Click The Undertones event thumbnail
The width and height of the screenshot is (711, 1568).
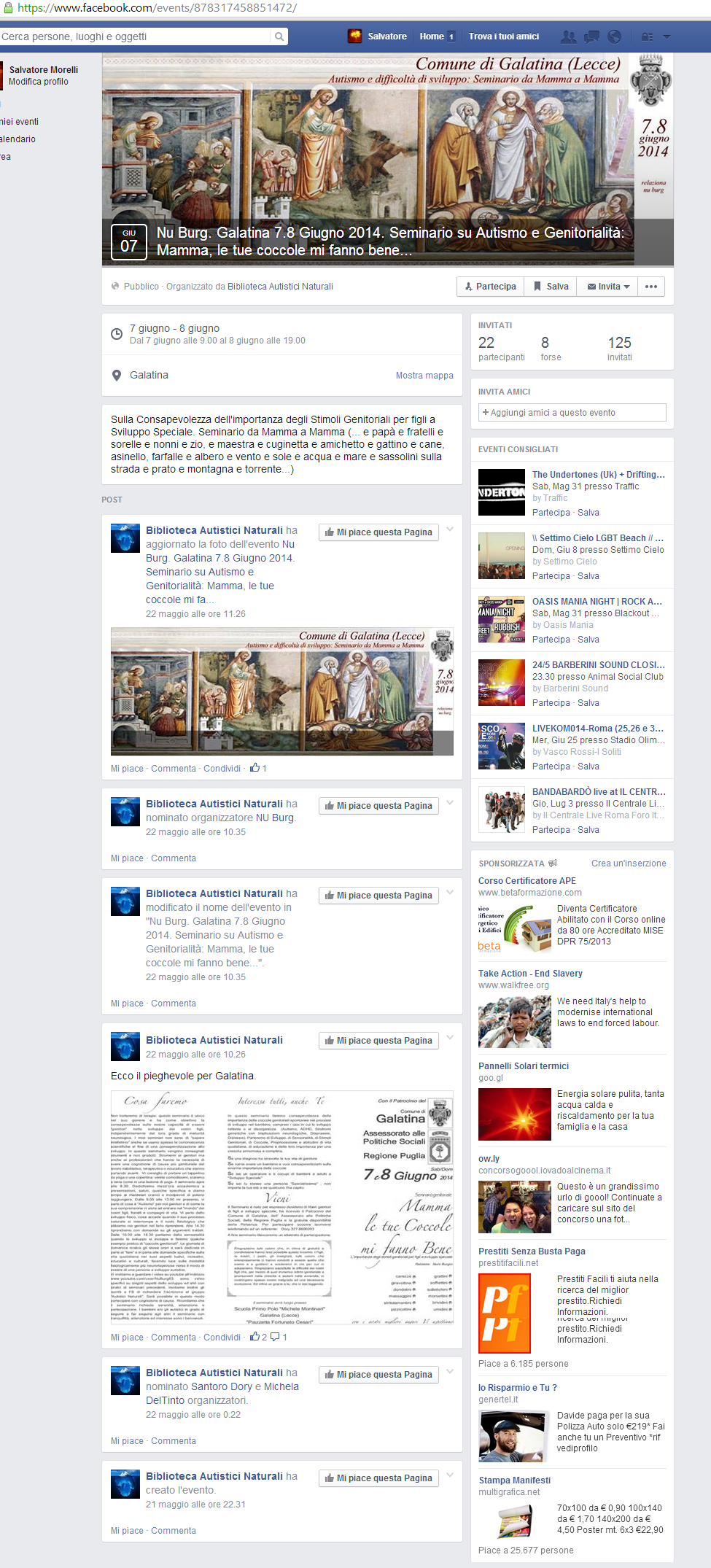502,493
